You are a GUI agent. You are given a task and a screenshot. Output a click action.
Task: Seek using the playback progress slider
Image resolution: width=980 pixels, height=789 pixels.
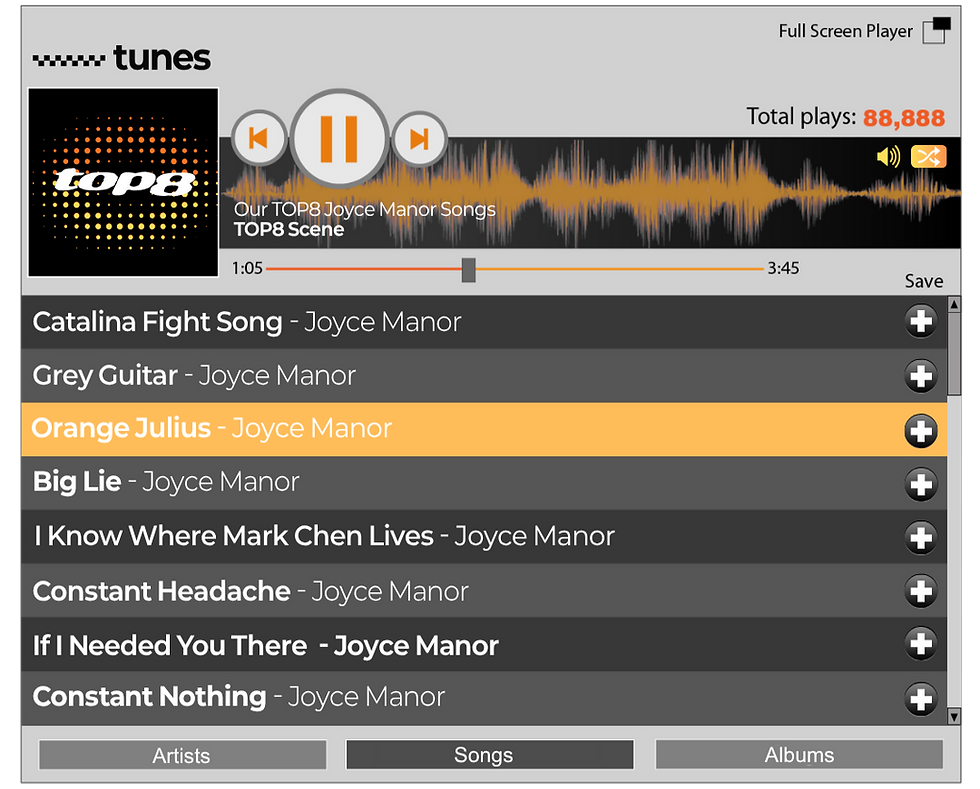pos(468,269)
